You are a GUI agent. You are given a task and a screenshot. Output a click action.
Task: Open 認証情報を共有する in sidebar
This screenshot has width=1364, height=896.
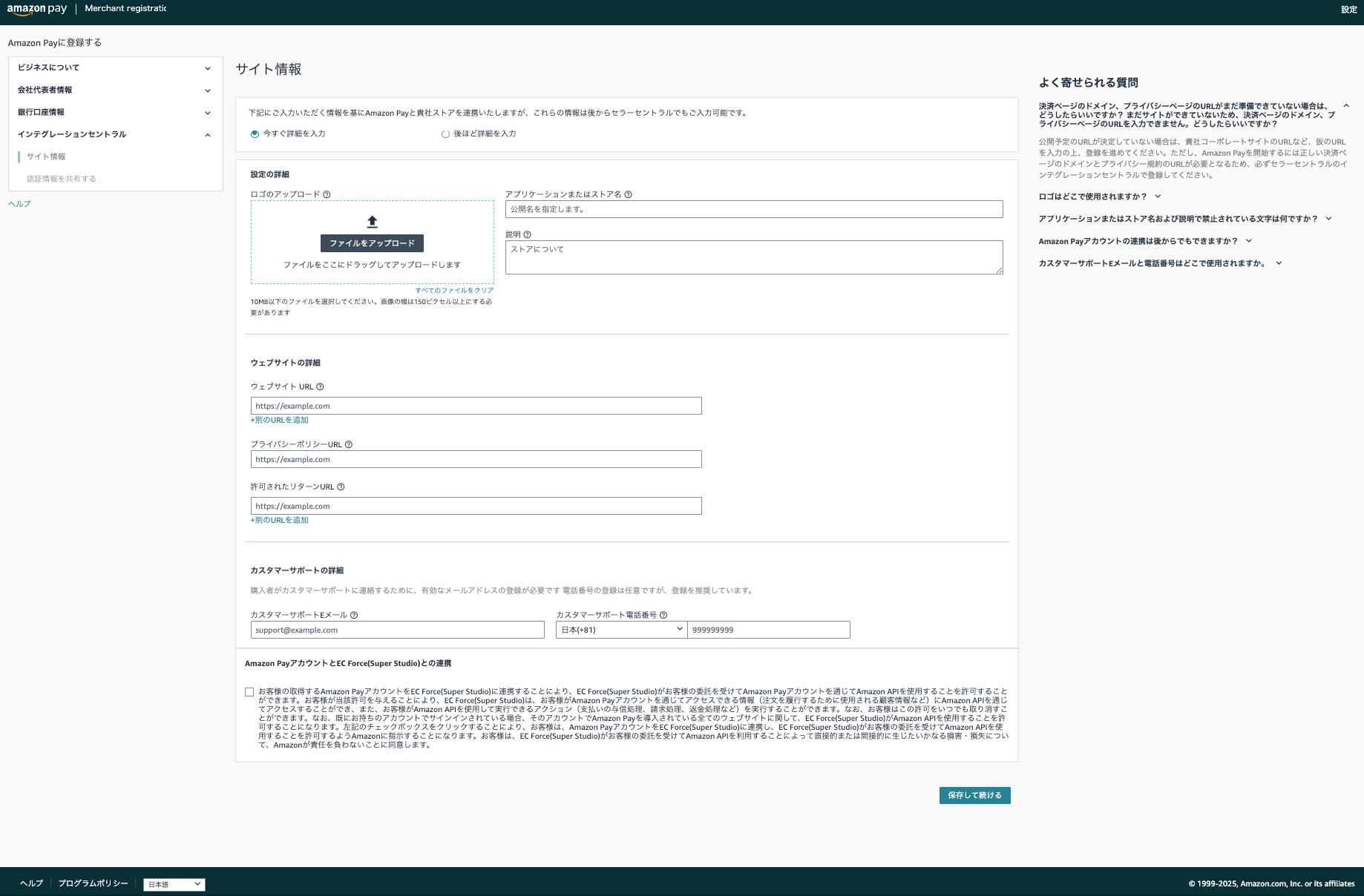(x=62, y=179)
